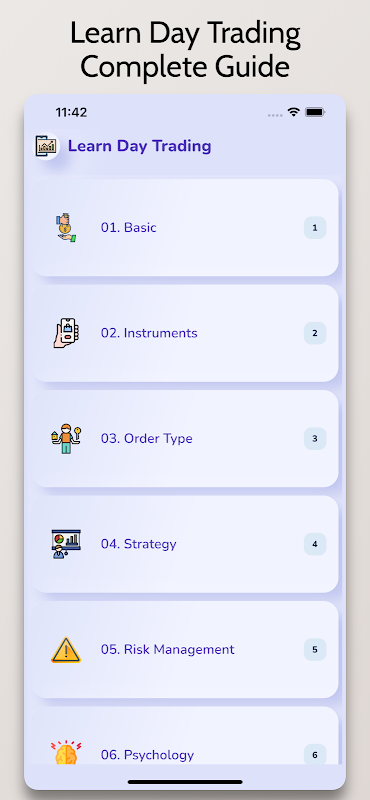
Task: Open the 02. Instruments chapter
Action: click(x=185, y=333)
